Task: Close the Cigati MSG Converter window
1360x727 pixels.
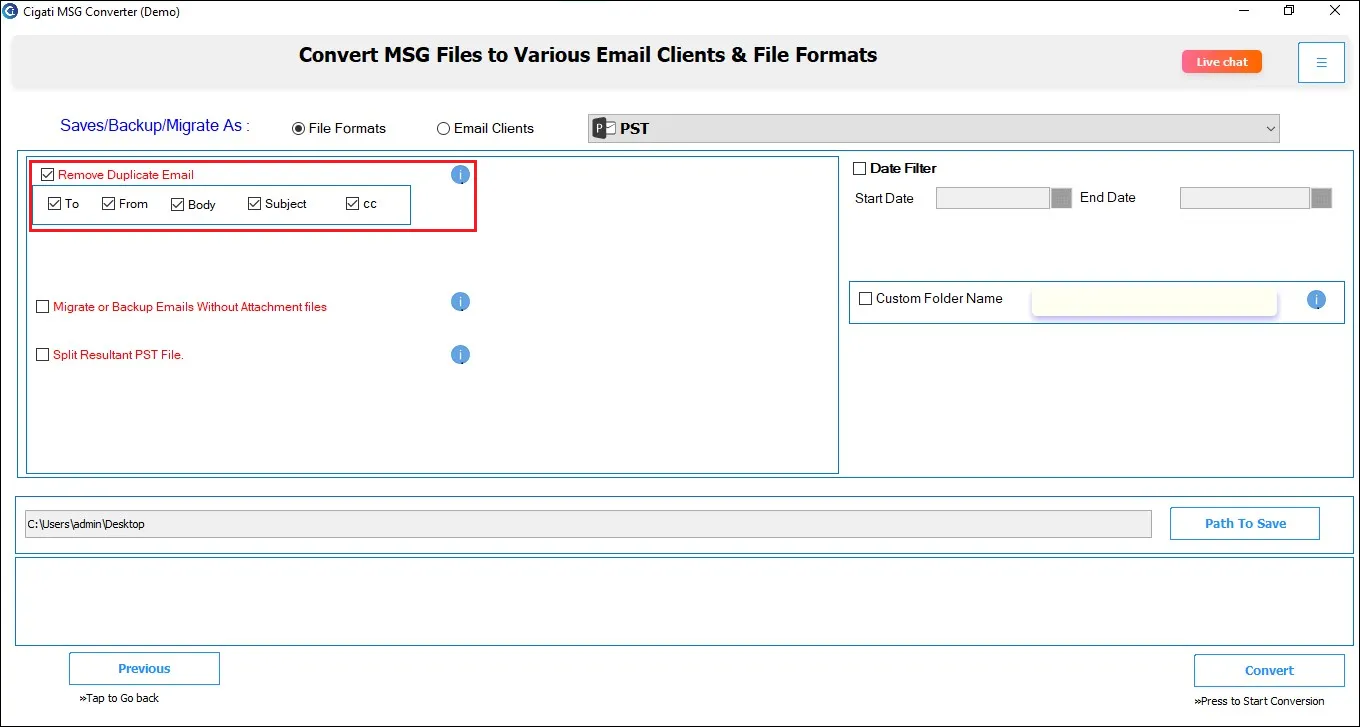Action: pyautogui.click(x=1336, y=11)
